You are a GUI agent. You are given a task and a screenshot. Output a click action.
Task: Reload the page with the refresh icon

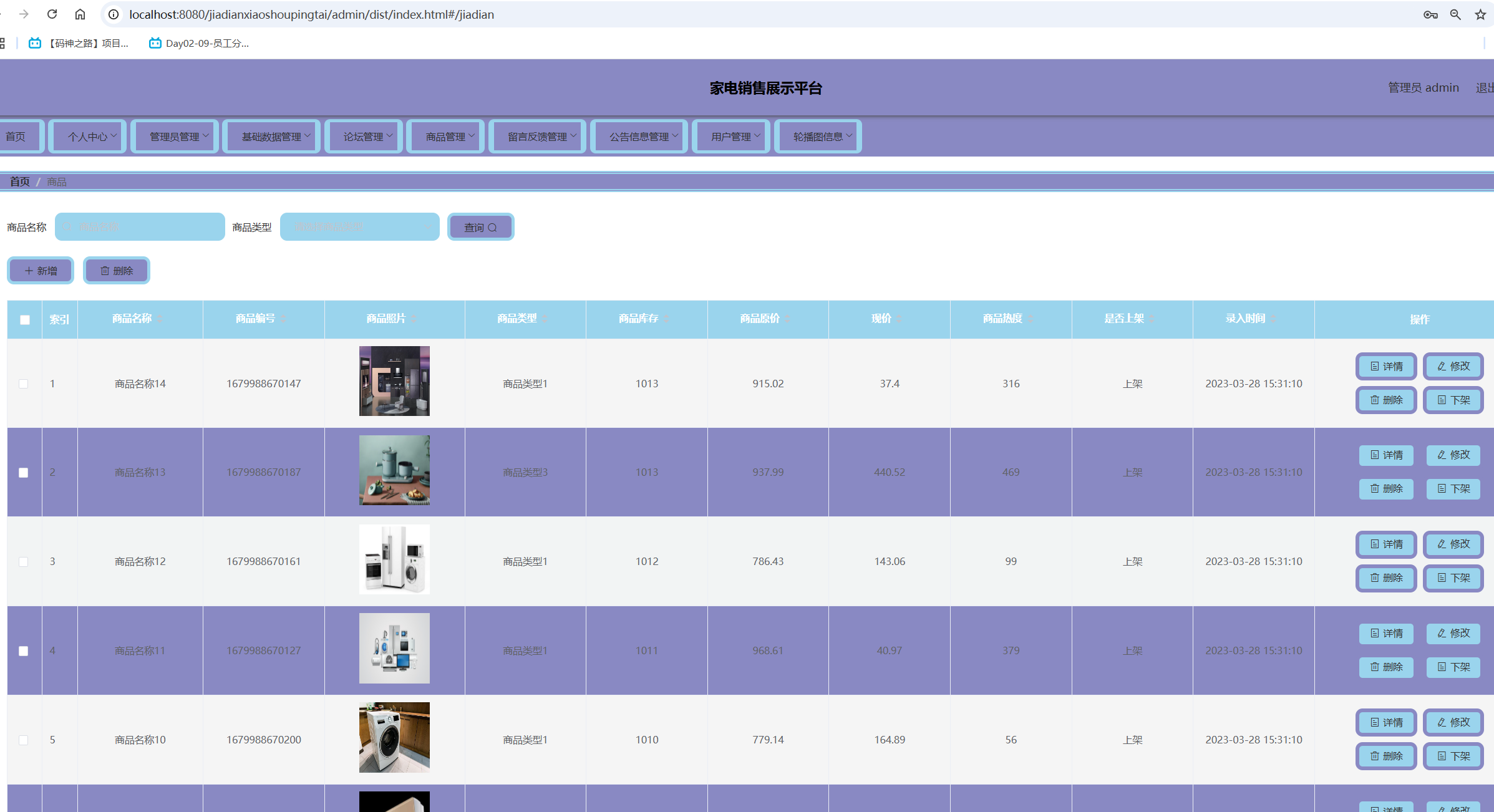(52, 14)
